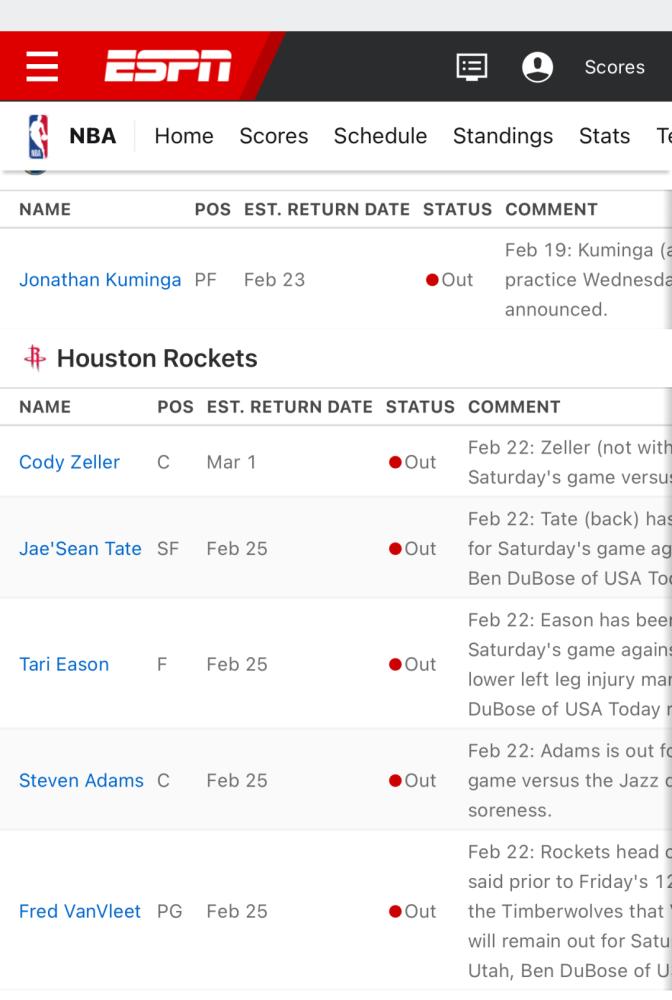Screen dimensions: 672x1000
Task: Click the NBA league logo
Action: point(38,136)
